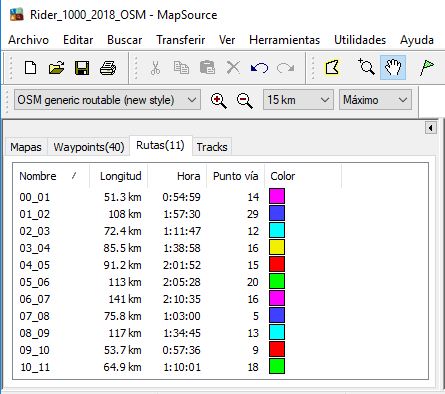The height and width of the screenshot is (394, 445).
Task: Sort by the Hora column header
Action: (177, 176)
